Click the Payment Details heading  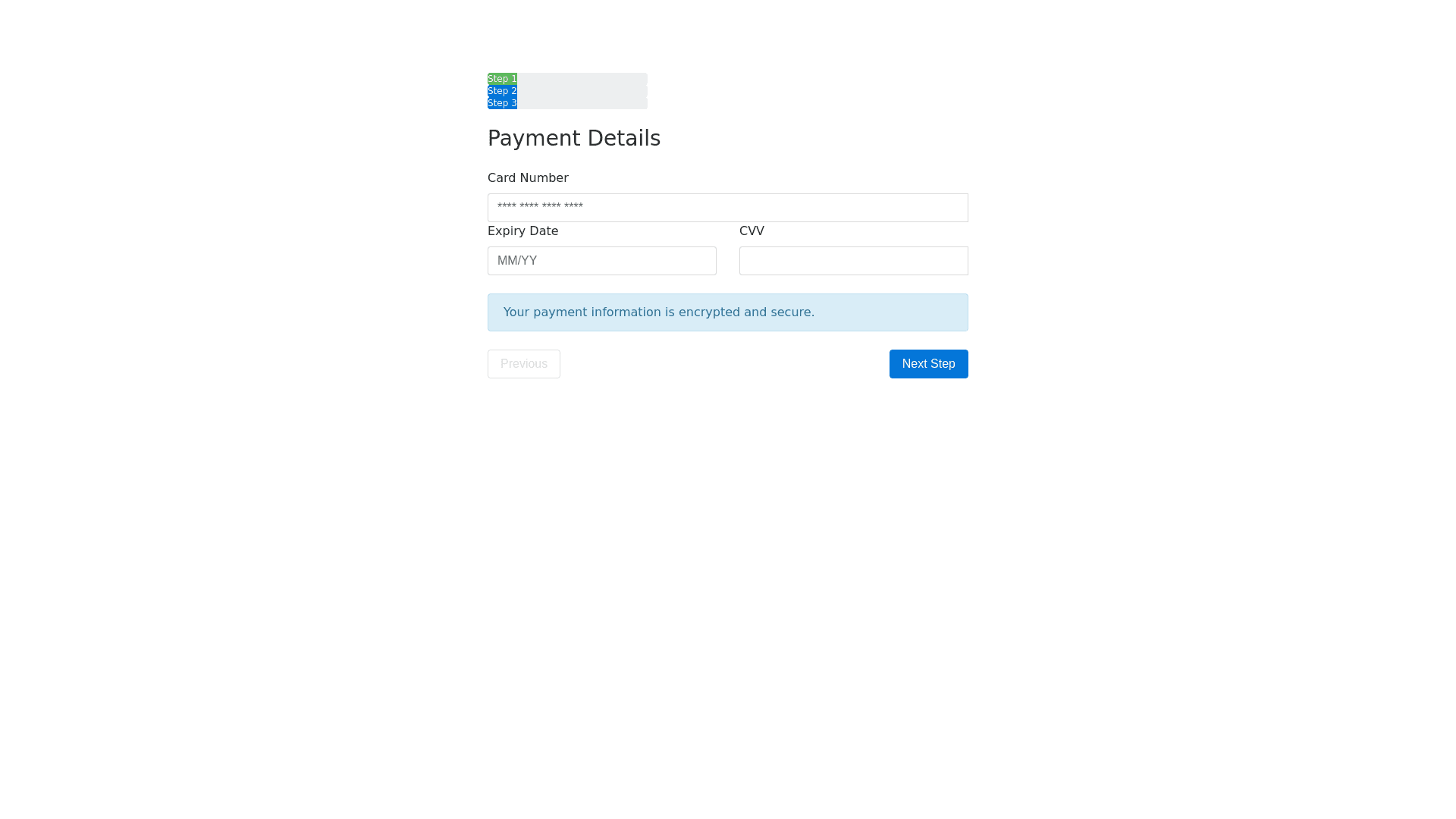point(573,138)
